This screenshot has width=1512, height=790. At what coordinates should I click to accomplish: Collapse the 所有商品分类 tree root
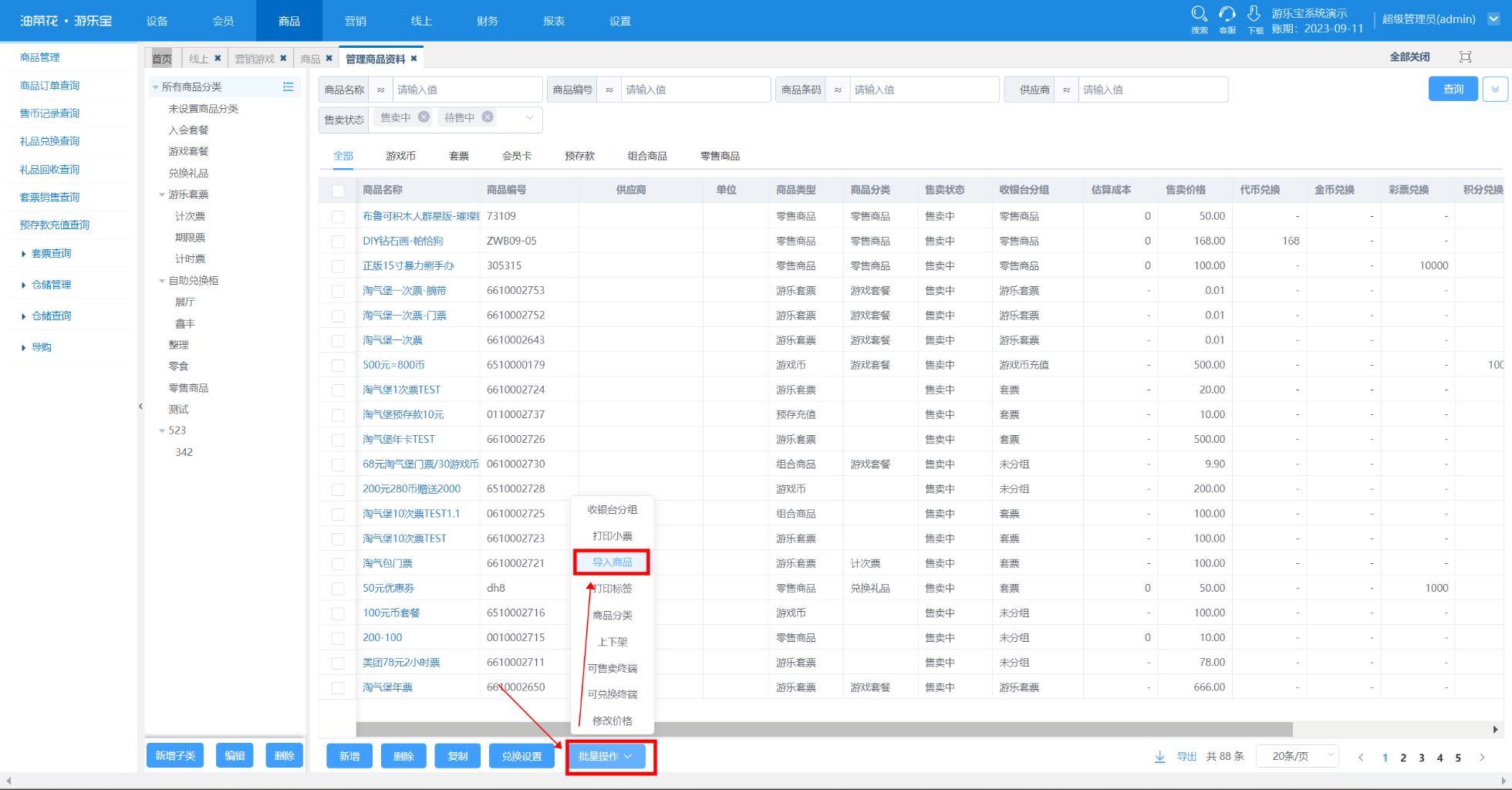(x=155, y=87)
